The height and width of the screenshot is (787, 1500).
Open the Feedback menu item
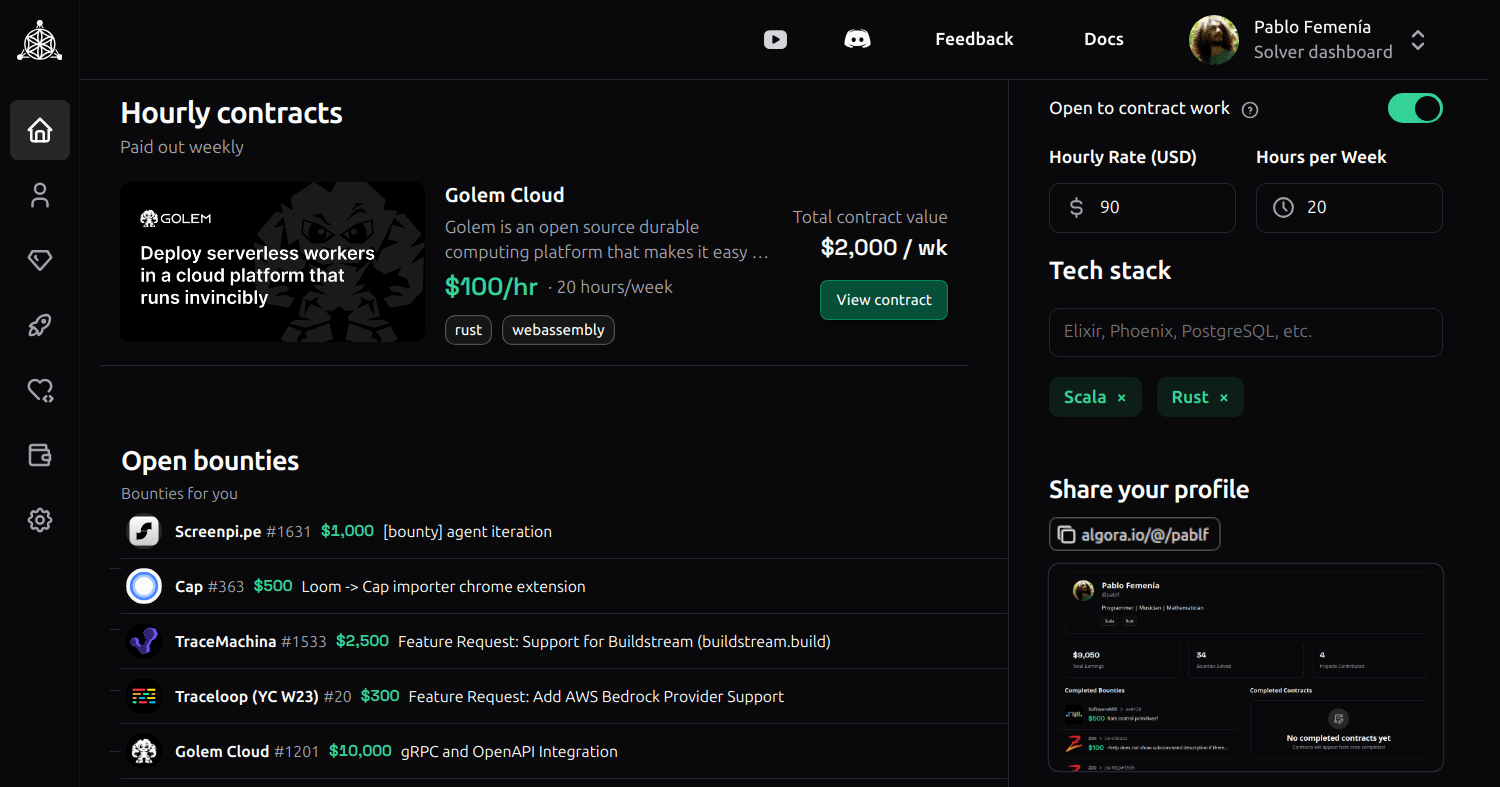click(x=974, y=39)
